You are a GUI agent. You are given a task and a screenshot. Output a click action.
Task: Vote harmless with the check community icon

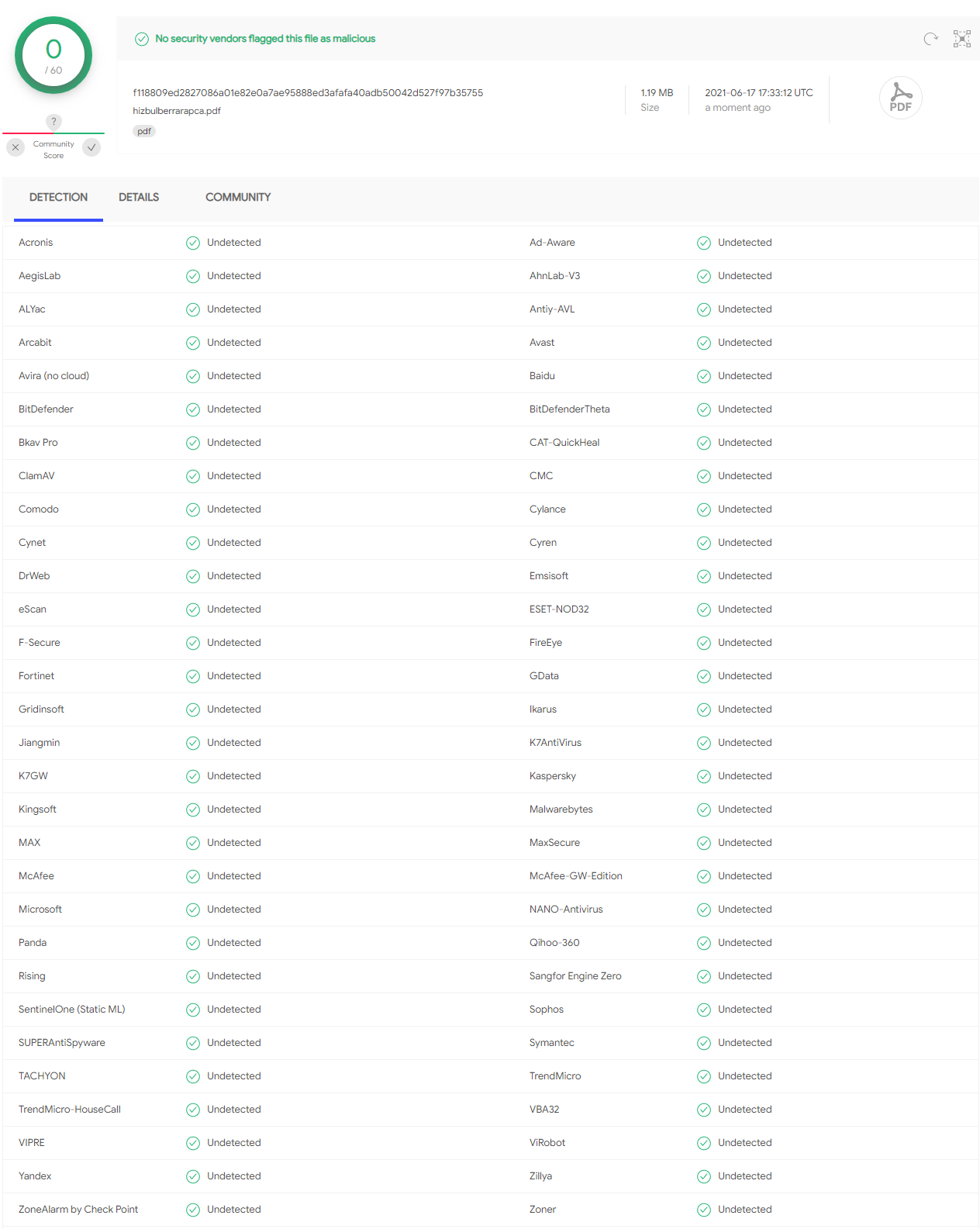(91, 147)
